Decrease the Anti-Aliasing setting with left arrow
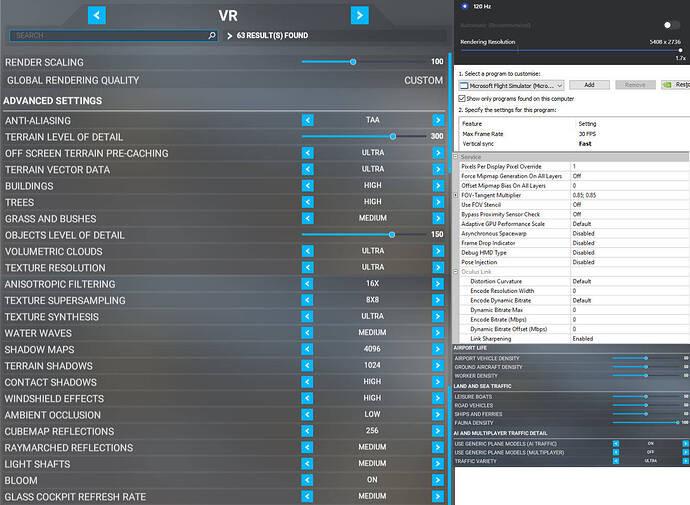 click(x=308, y=120)
